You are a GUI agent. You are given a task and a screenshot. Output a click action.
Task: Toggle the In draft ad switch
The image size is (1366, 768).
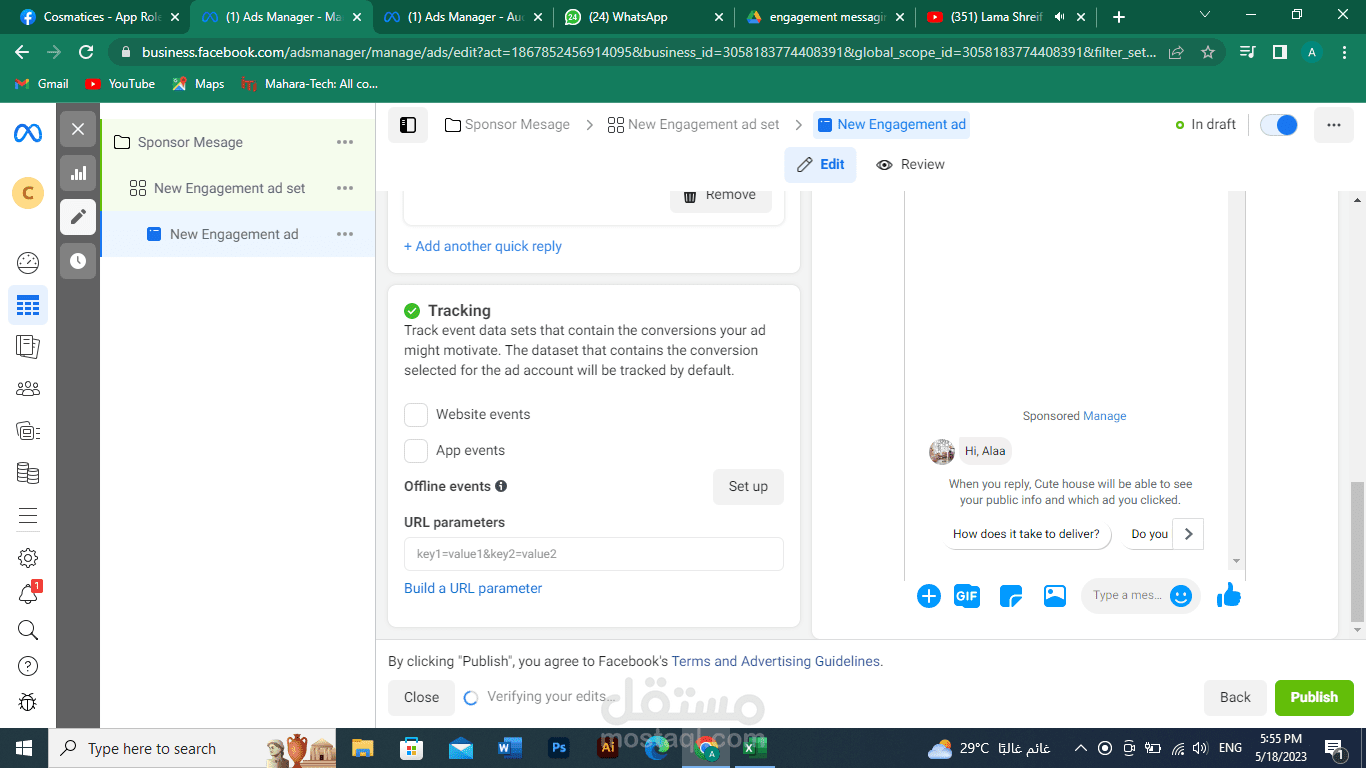click(1278, 125)
